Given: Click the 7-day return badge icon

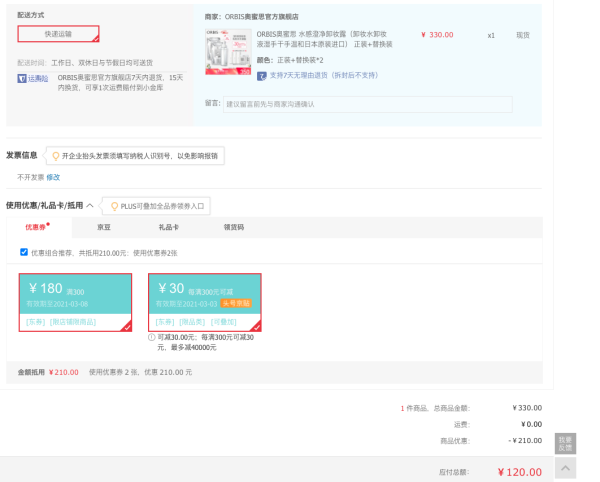Looking at the screenshot, I should tap(261, 76).
